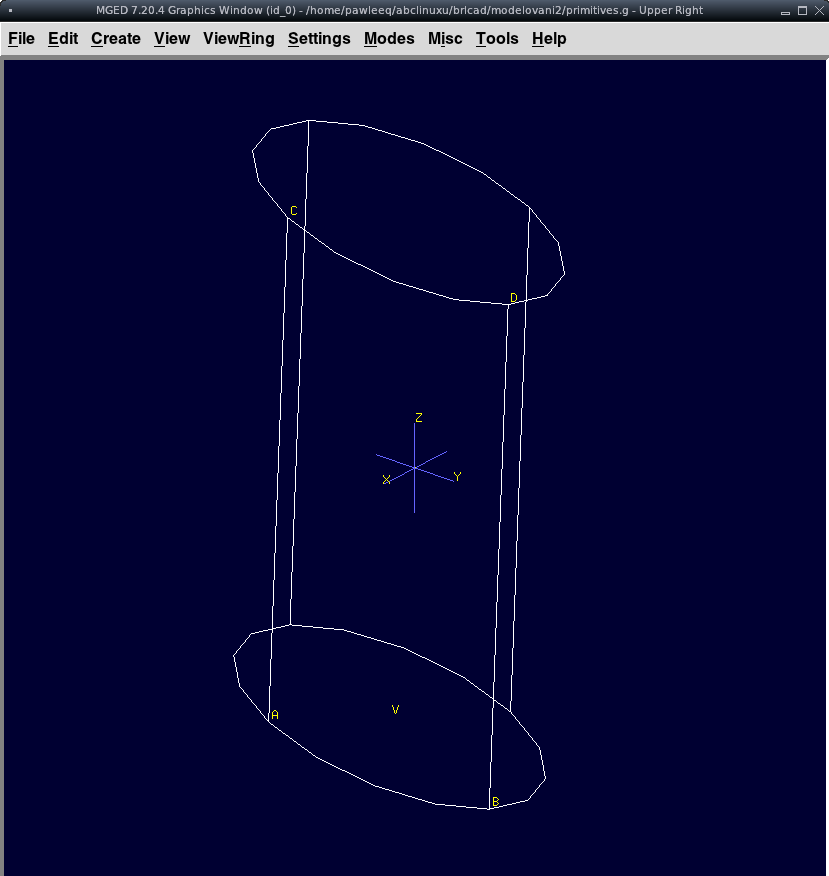829x876 pixels.
Task: Open the Edit menu
Action: pyautogui.click(x=63, y=39)
